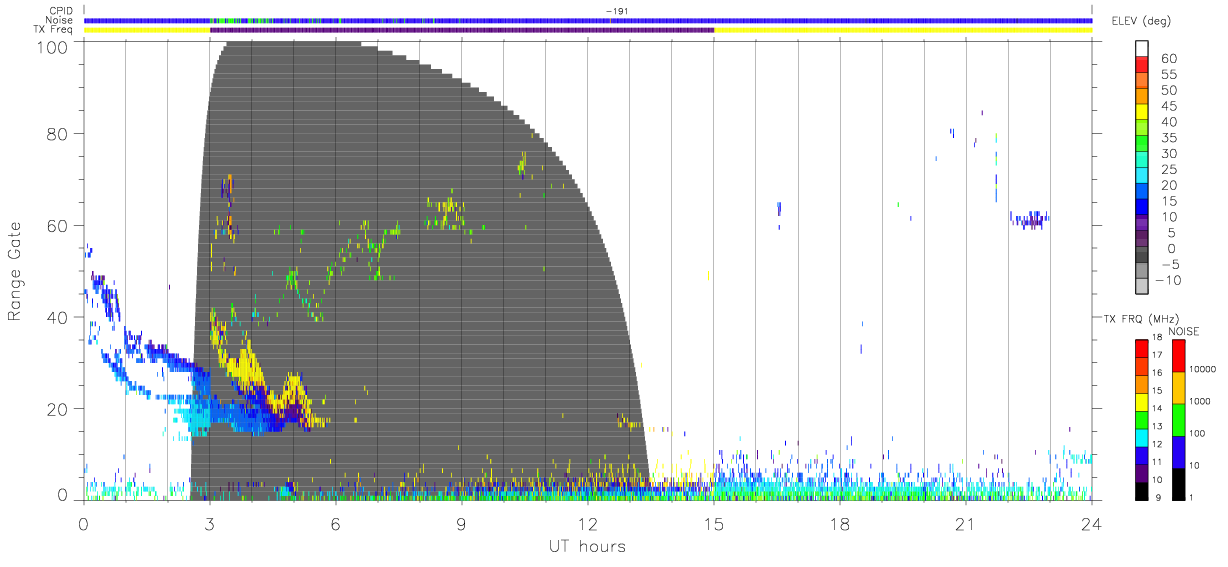
Task: Click the "20" tick on the Range Gate axis
Action: [57, 409]
